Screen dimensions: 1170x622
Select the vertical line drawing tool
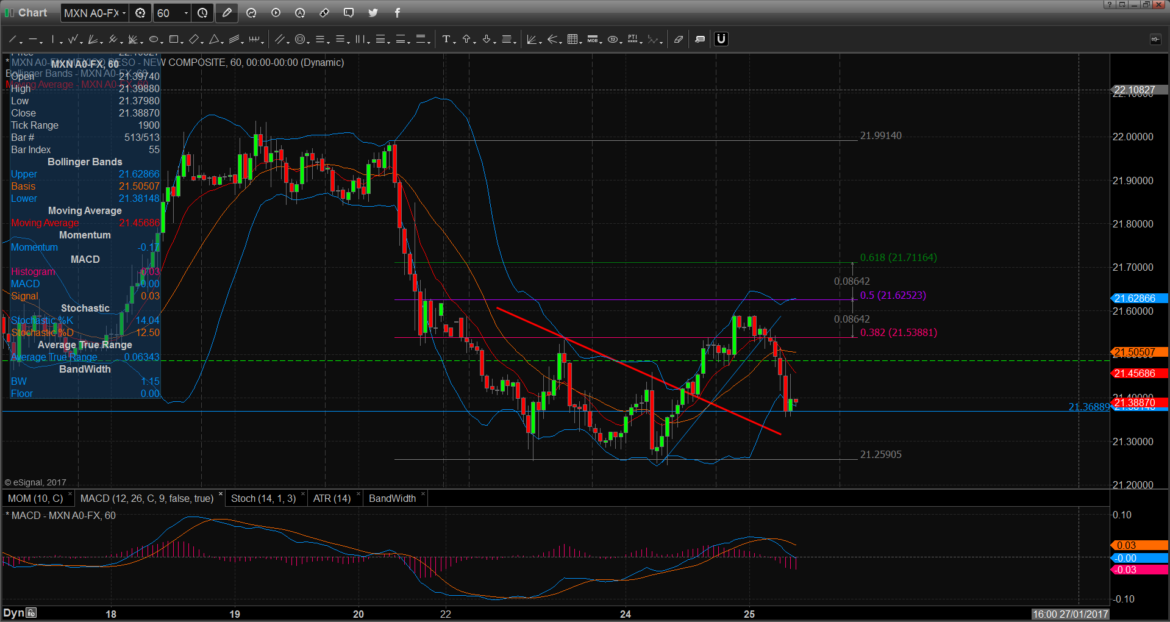click(54, 39)
